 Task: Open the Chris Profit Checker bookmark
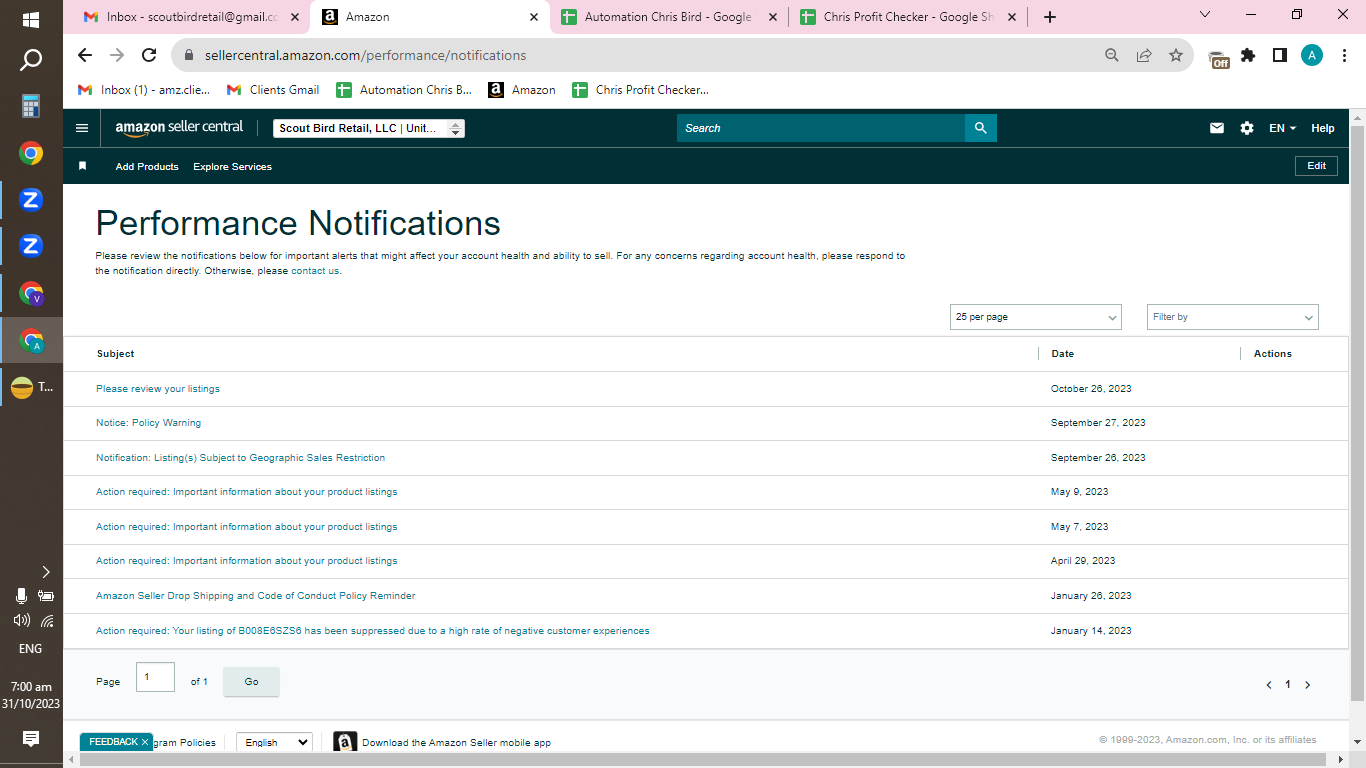pos(640,90)
